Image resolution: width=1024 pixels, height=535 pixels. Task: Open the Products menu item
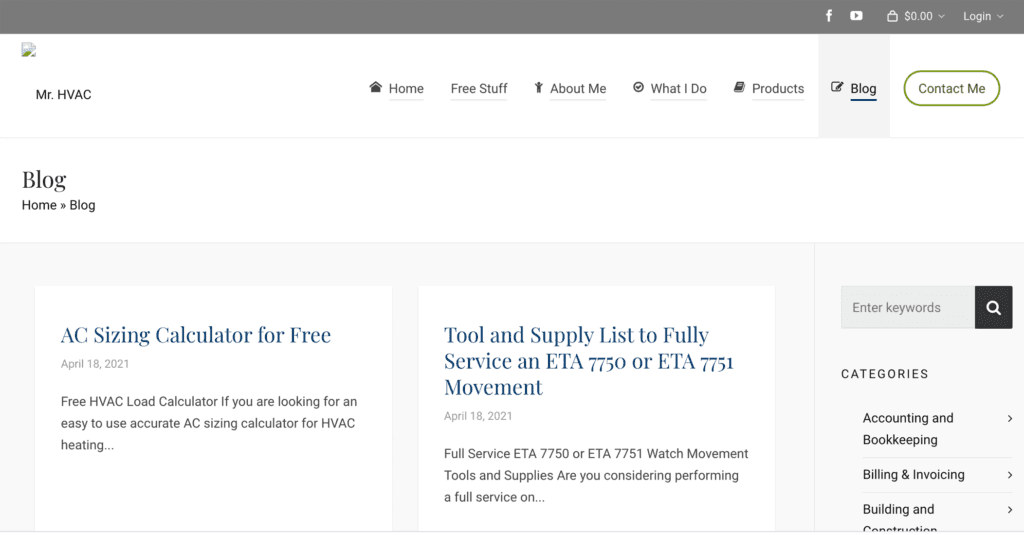778,89
